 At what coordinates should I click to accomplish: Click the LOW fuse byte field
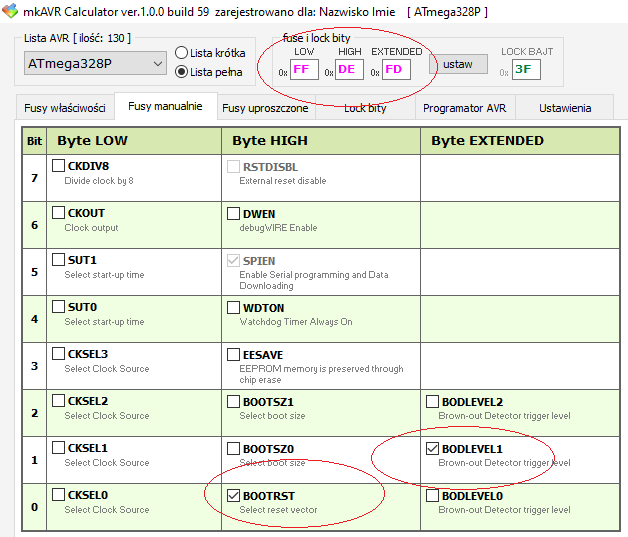click(304, 69)
